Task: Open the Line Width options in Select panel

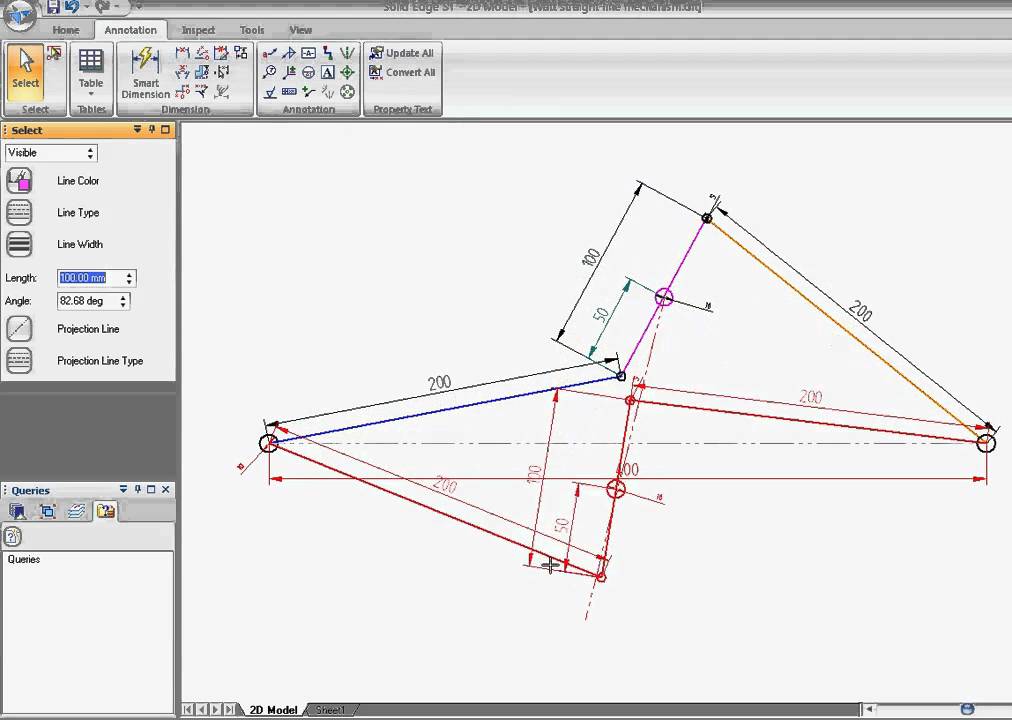Action: pyautogui.click(x=20, y=244)
